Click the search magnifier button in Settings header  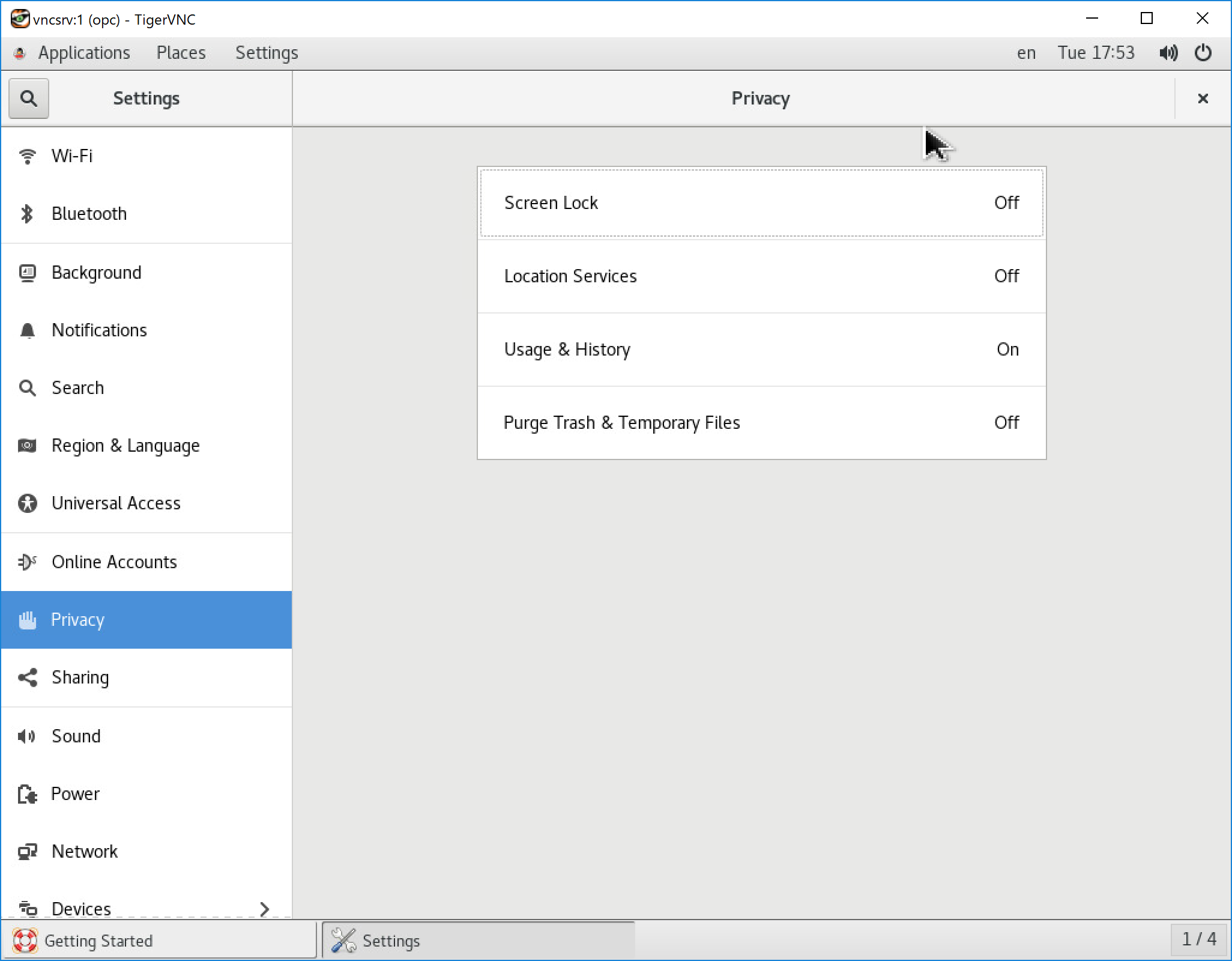[x=28, y=99]
